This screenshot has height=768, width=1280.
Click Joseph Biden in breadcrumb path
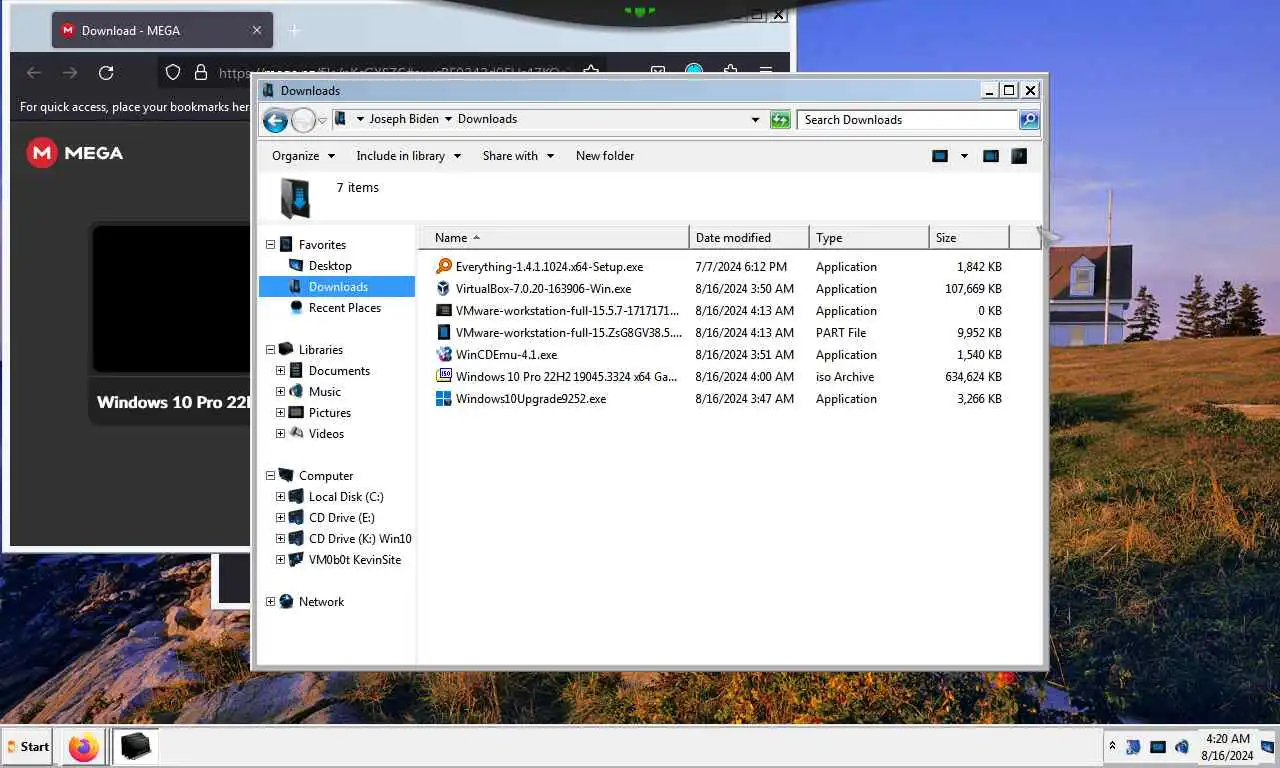404,119
